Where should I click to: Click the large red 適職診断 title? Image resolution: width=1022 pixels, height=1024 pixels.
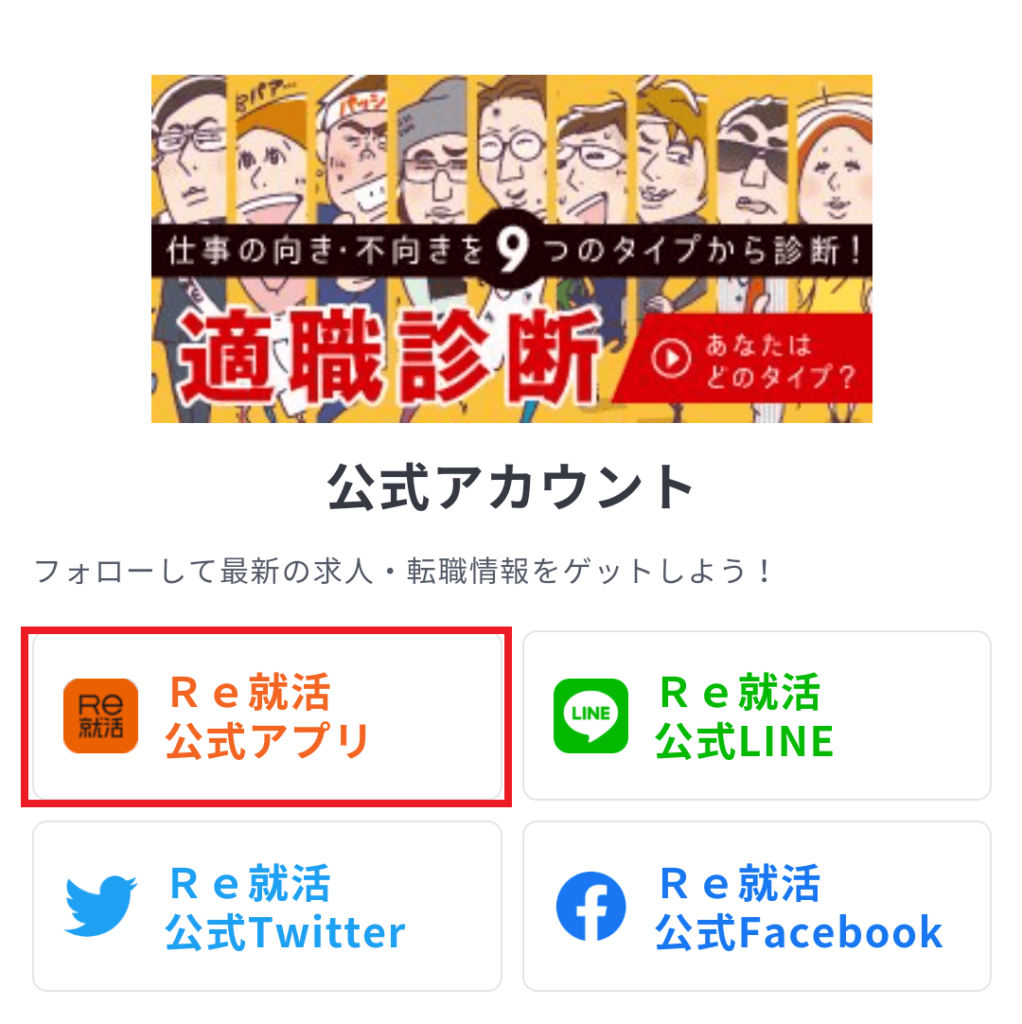point(389,356)
